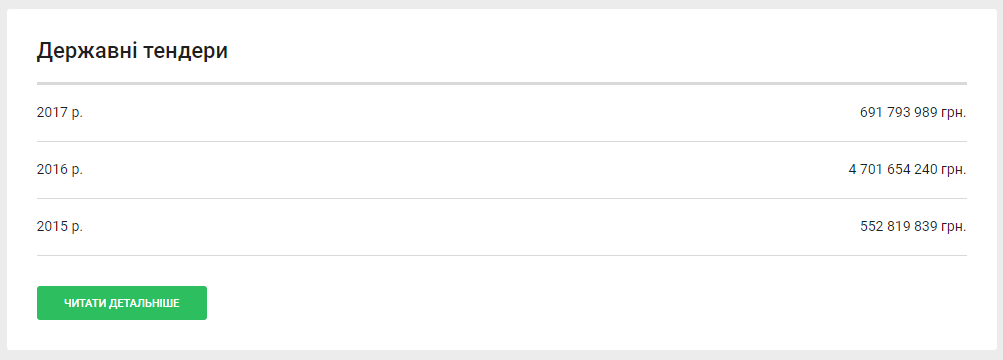The height and width of the screenshot is (360, 1003).
Task: Click the divider between 2017 and 2016 rows
Action: [x=502, y=141]
